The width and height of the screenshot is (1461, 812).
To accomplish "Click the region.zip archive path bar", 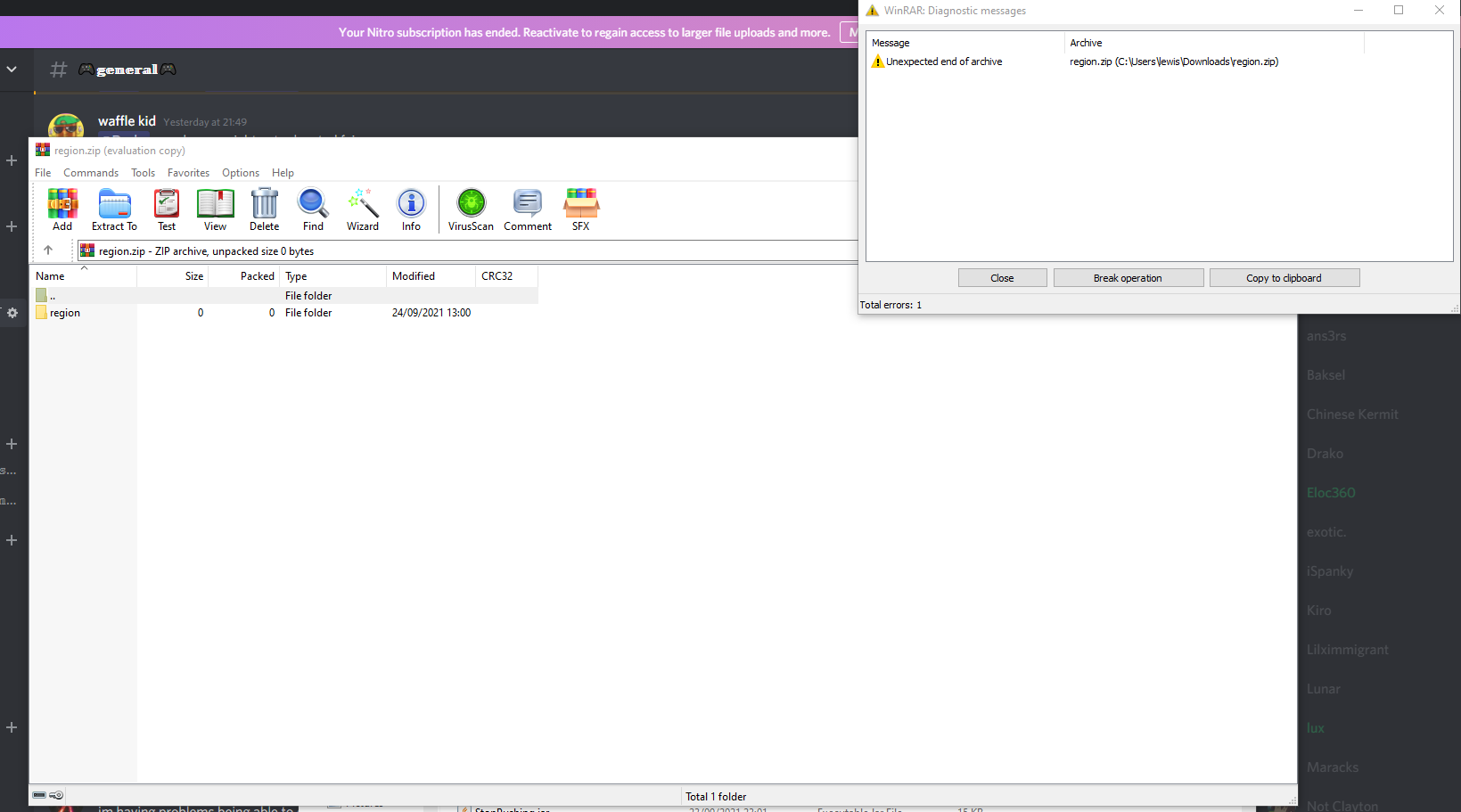I will [466, 251].
